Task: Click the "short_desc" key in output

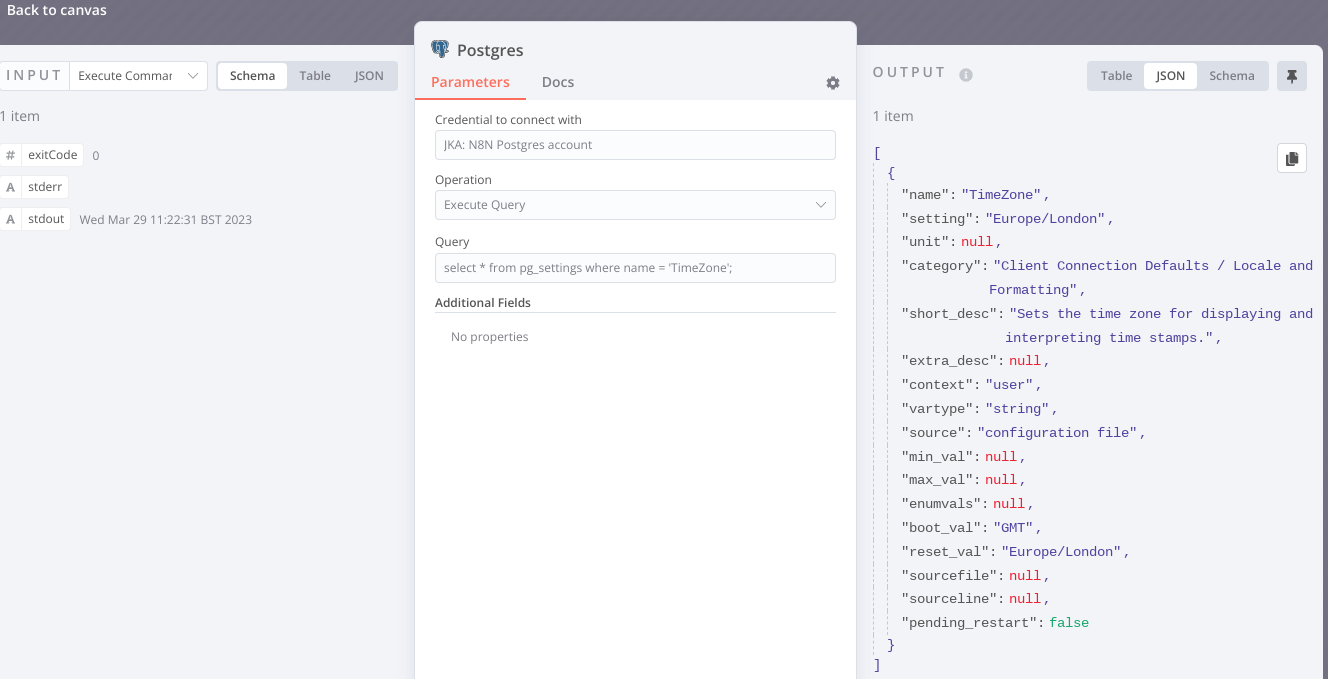Action: click(x=949, y=314)
